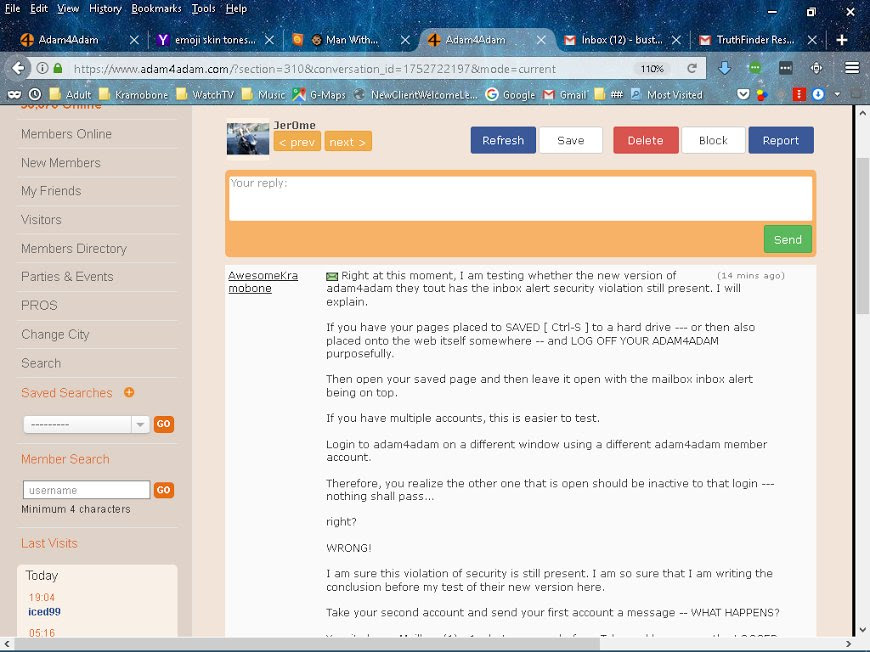Show more toolbar items via small arrow
870x652 pixels.
837,94
